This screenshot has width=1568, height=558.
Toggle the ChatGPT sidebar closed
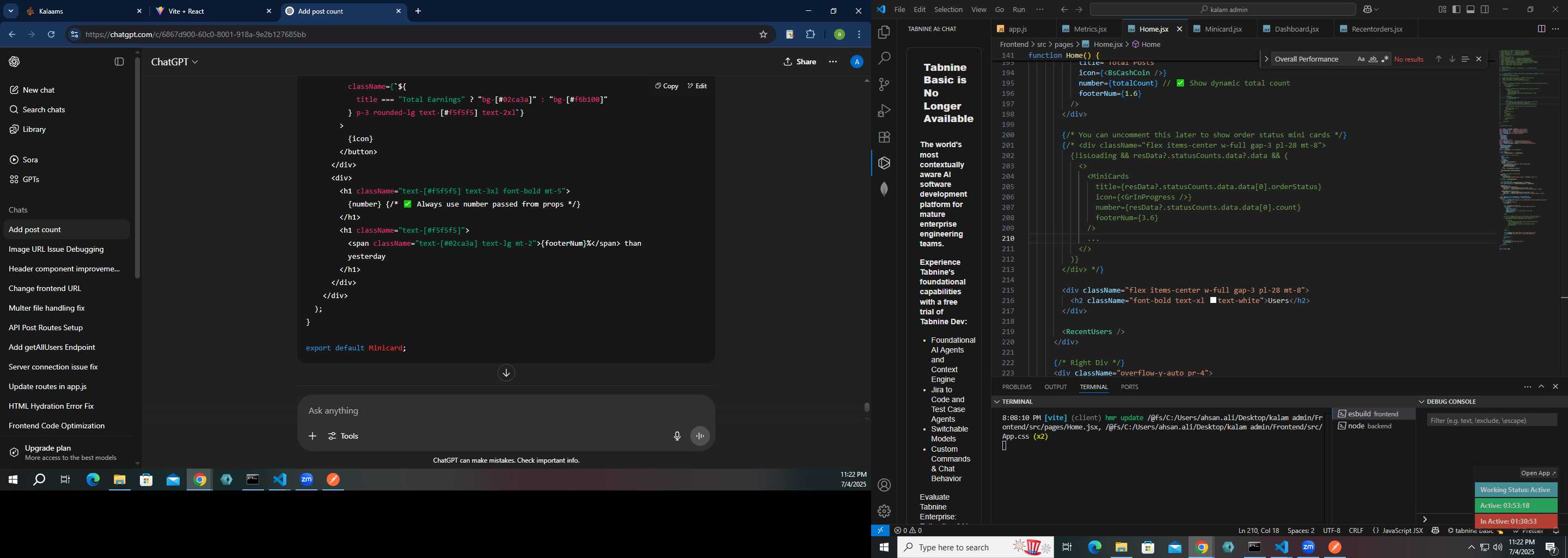(119, 62)
